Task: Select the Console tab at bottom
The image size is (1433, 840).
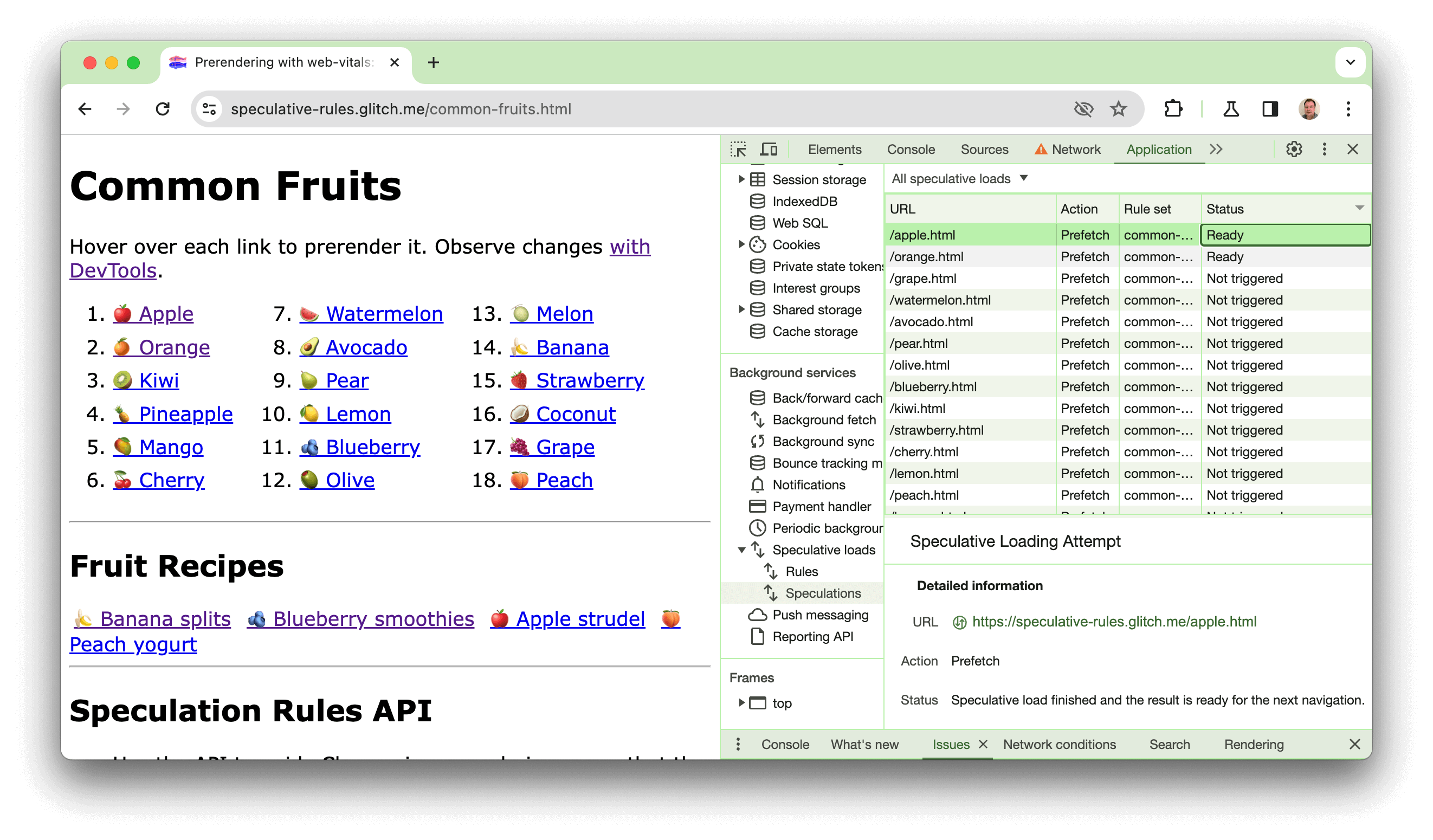Action: coord(783,744)
